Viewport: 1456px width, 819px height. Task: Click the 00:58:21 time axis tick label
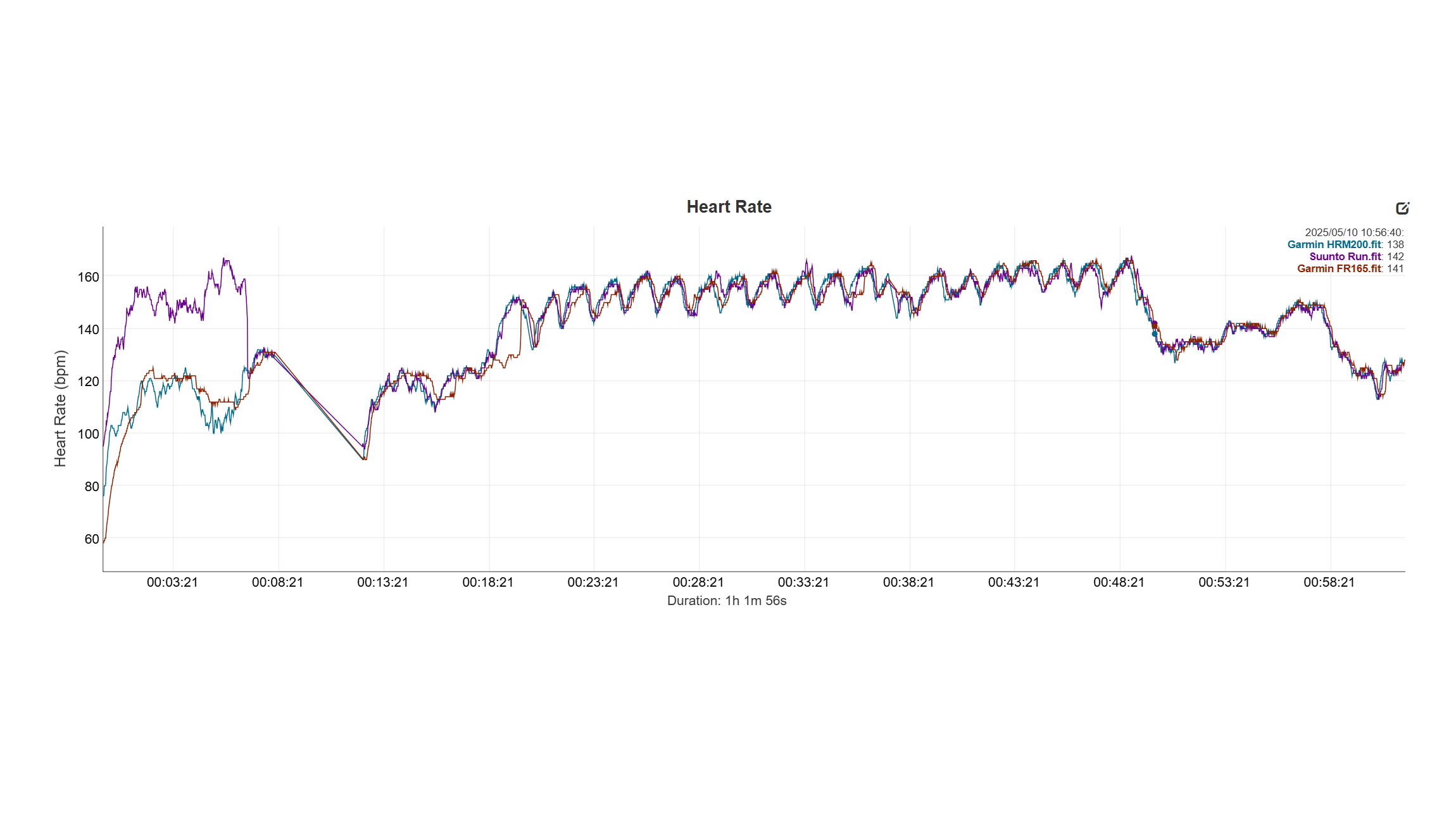tap(1329, 582)
